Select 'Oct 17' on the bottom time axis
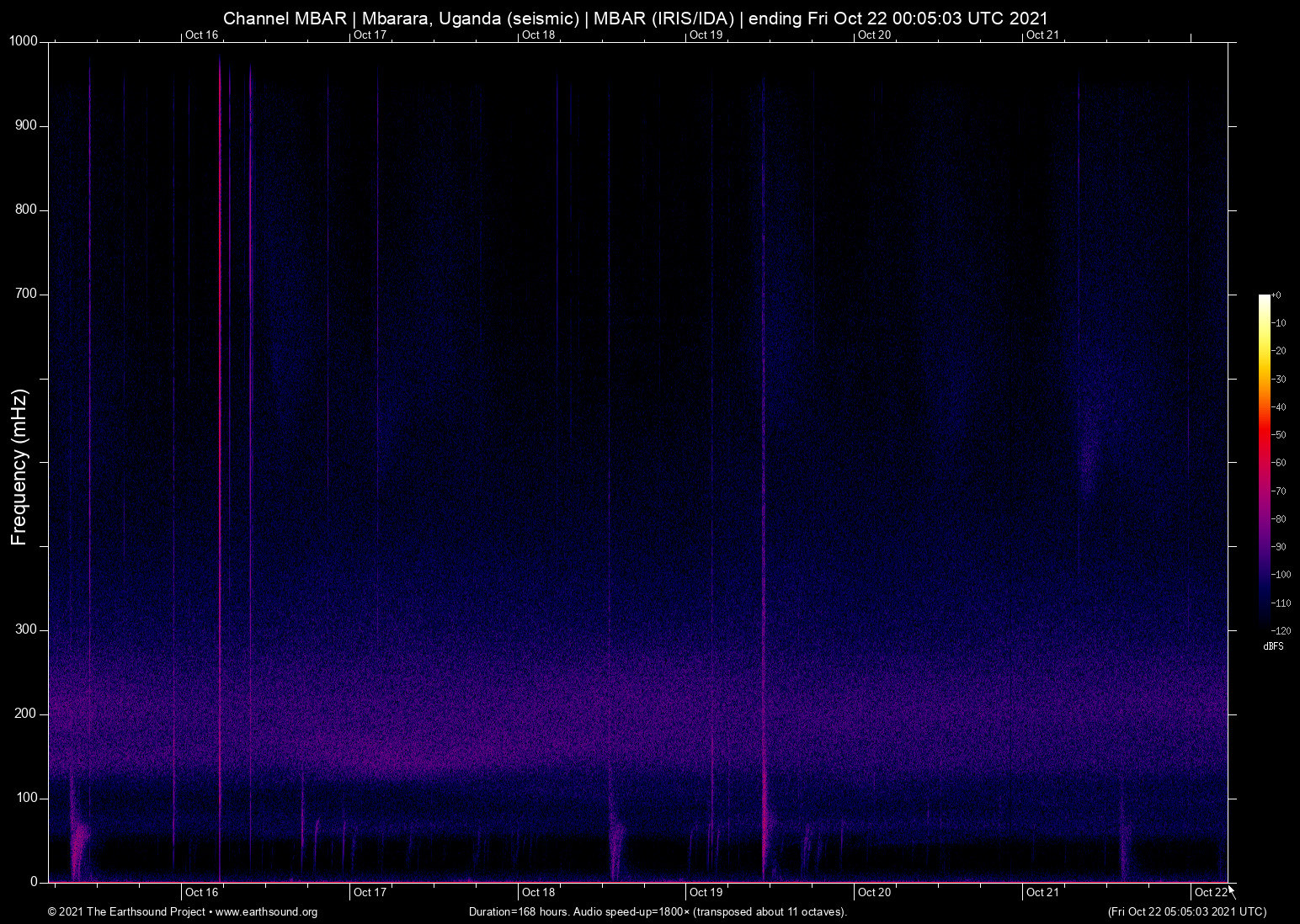The image size is (1300, 924). click(x=370, y=892)
